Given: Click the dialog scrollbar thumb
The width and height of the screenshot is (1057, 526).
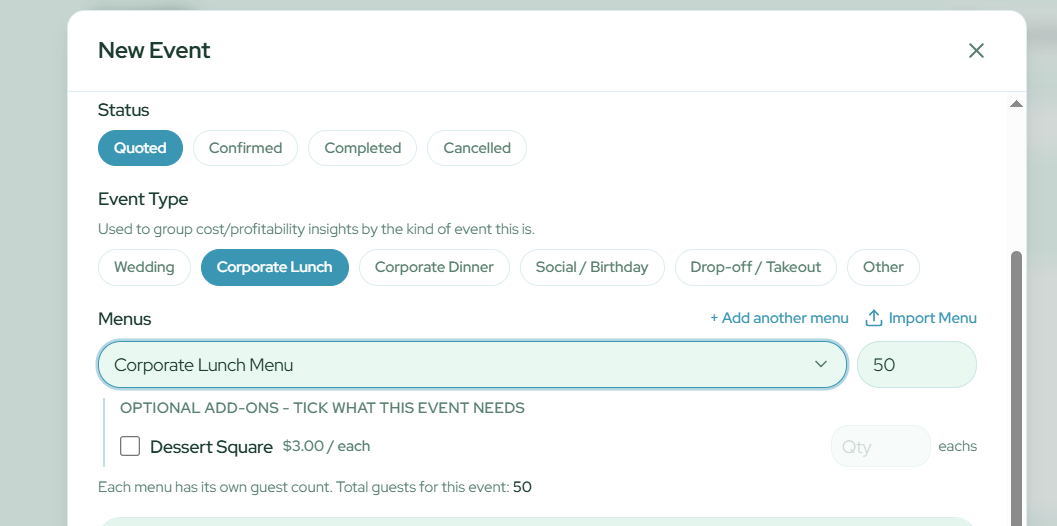Looking at the screenshot, I should (x=1016, y=388).
